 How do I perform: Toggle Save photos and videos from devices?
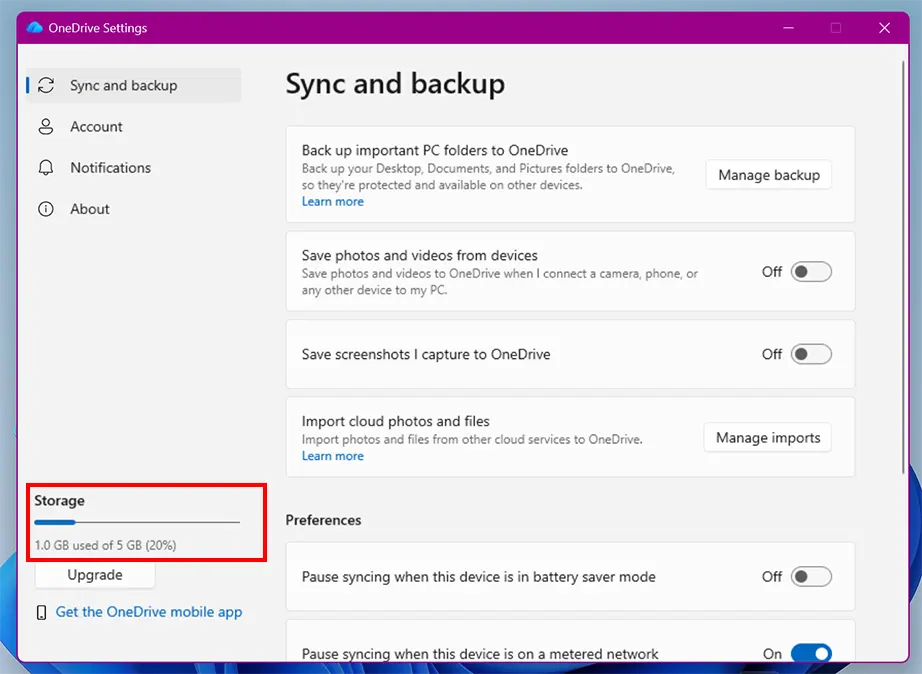(x=811, y=272)
